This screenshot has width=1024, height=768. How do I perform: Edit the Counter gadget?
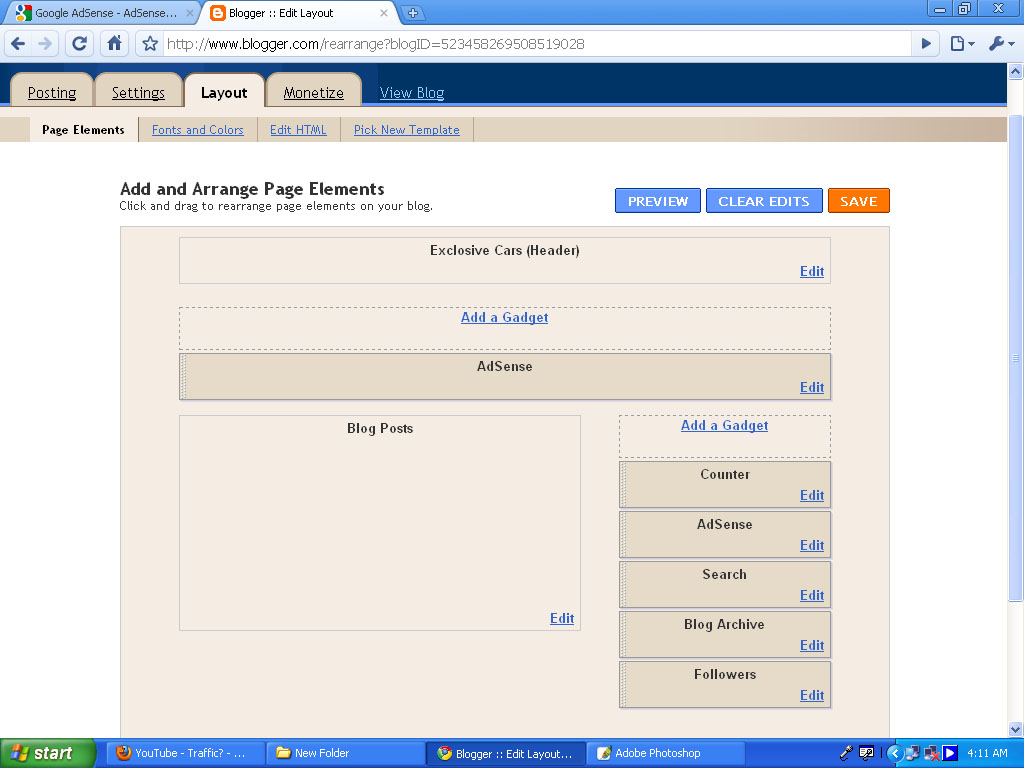coord(812,495)
